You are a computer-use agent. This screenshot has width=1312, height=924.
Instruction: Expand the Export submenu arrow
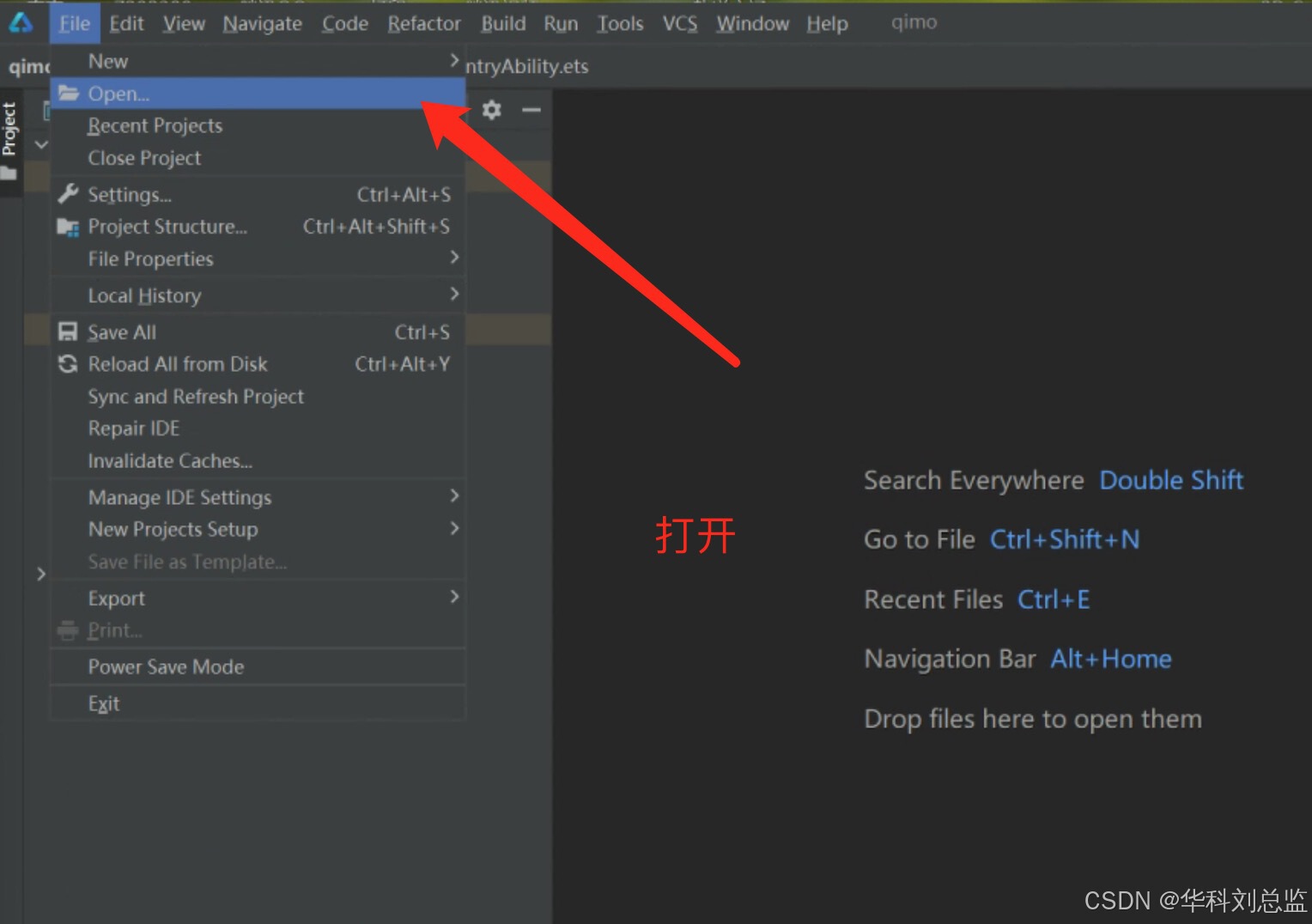click(454, 597)
